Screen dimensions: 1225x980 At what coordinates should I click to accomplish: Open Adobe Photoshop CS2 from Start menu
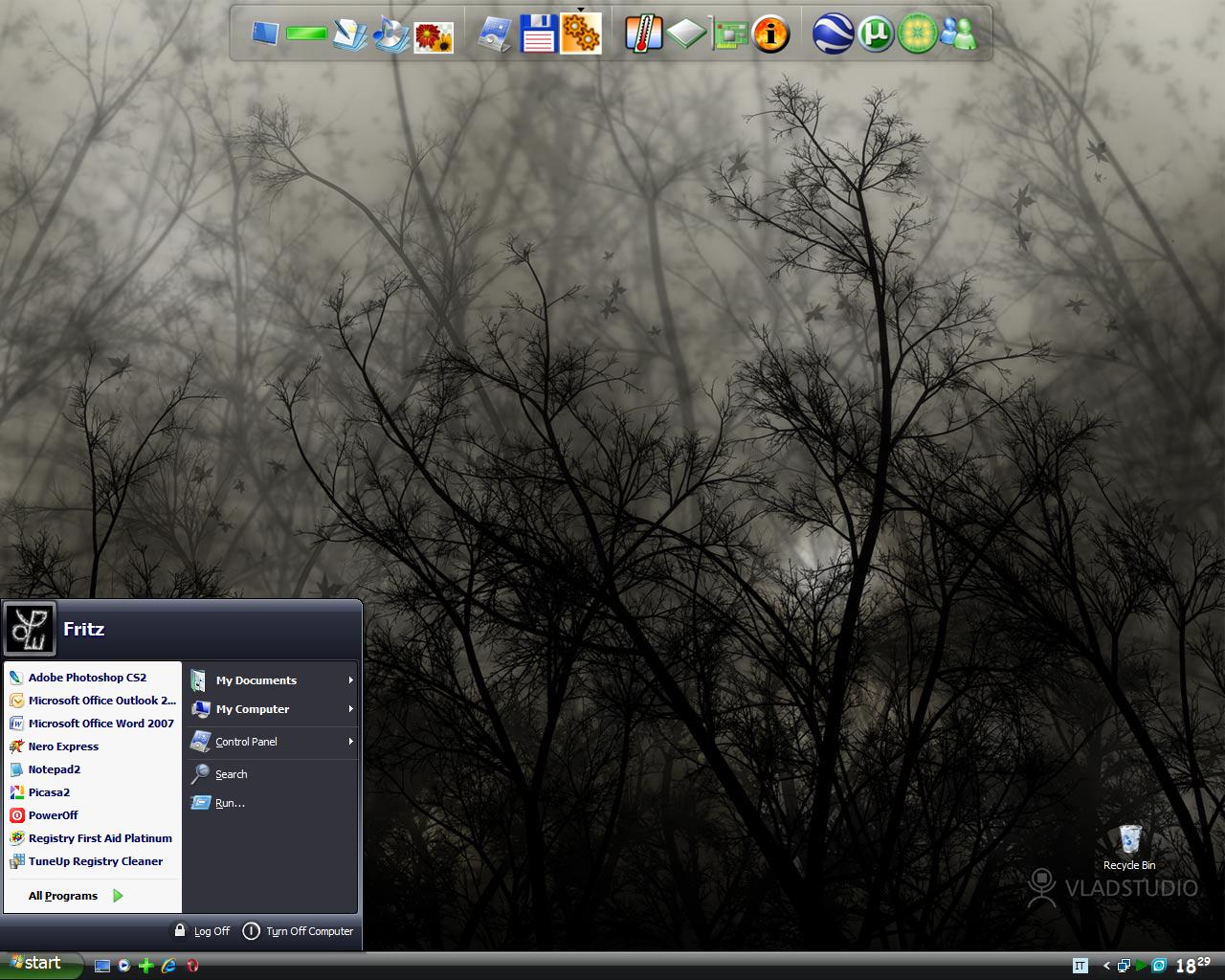(92, 678)
